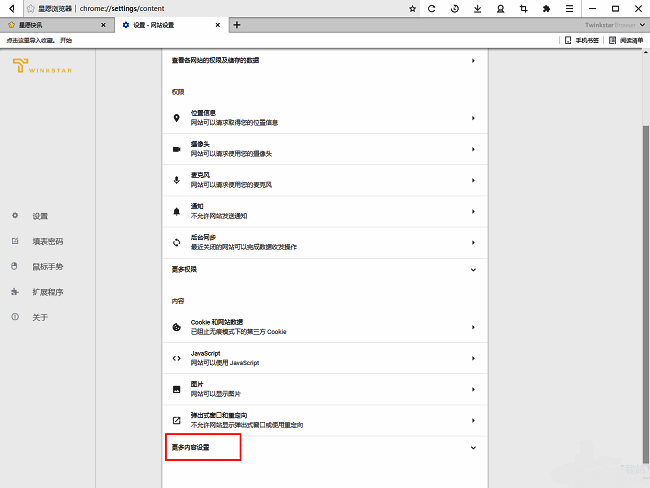Reload the page with refresh icon

tap(432, 8)
